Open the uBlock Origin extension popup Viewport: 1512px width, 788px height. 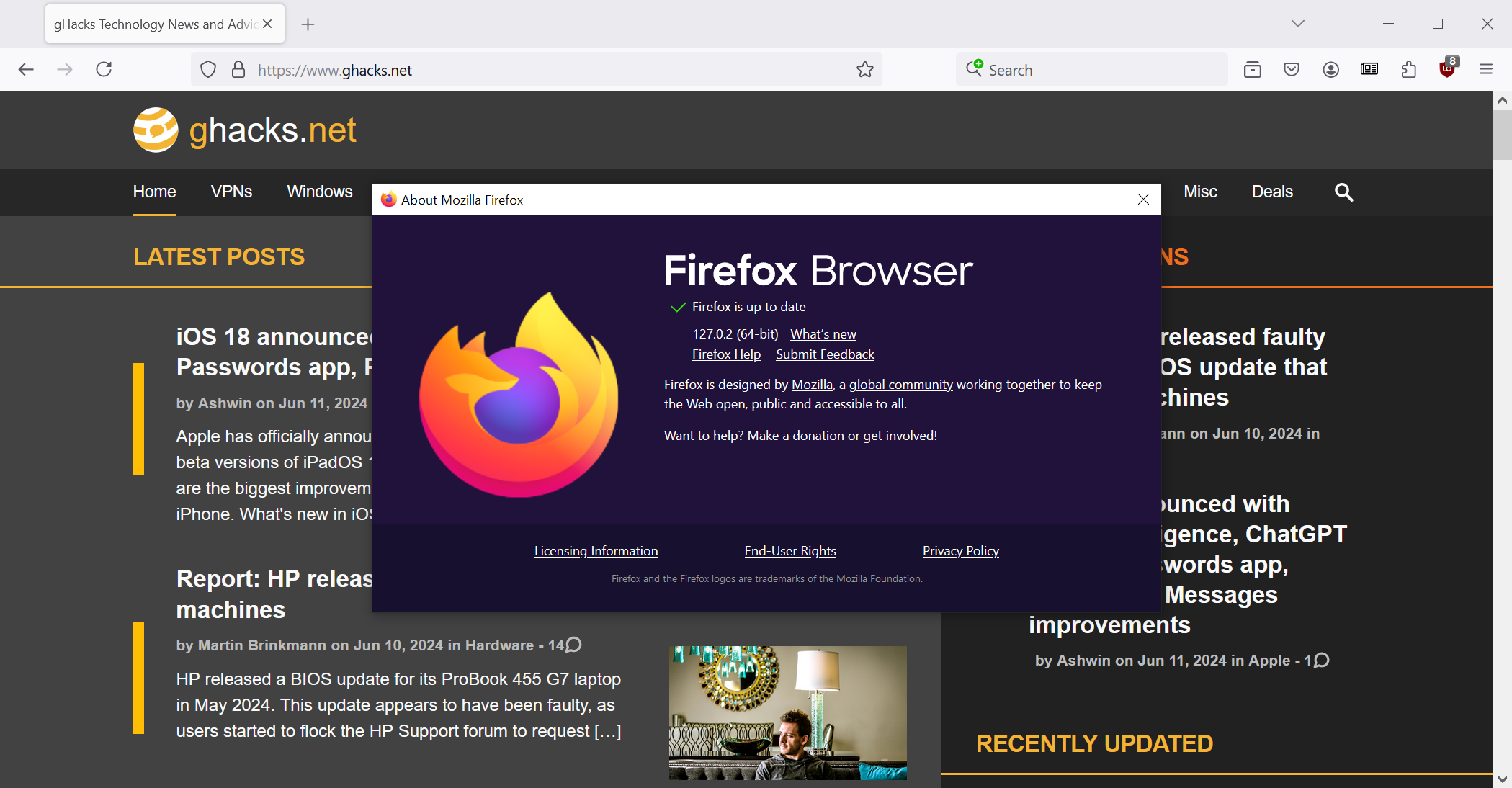click(x=1447, y=69)
